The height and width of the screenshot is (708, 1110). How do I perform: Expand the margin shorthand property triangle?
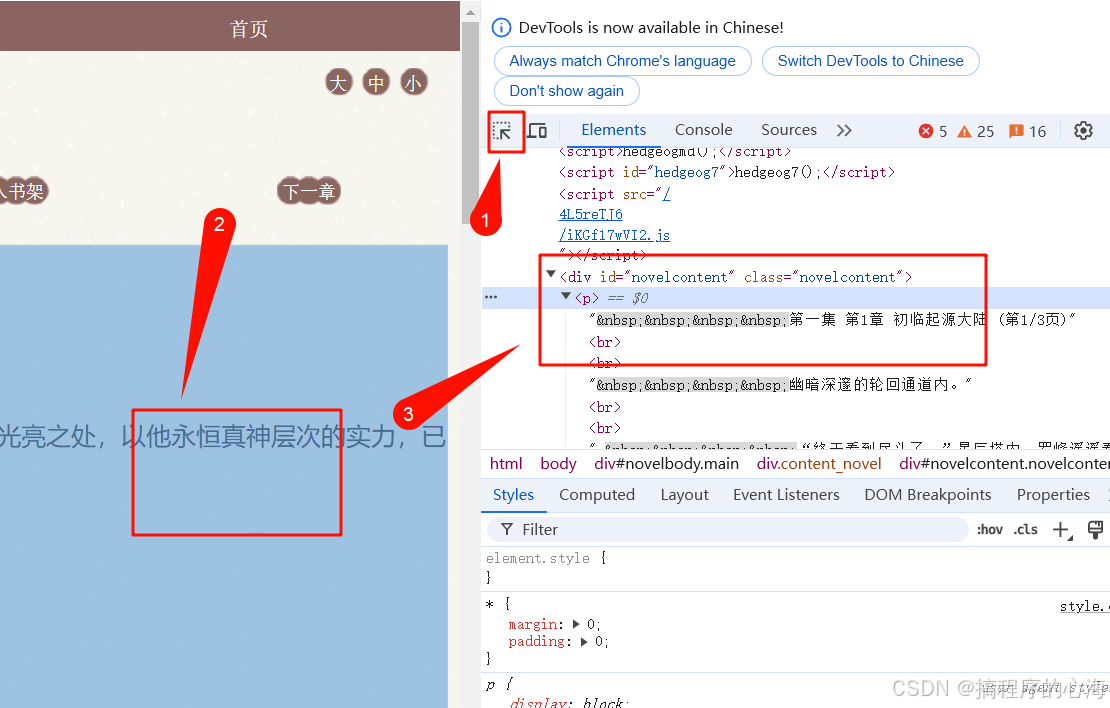576,624
